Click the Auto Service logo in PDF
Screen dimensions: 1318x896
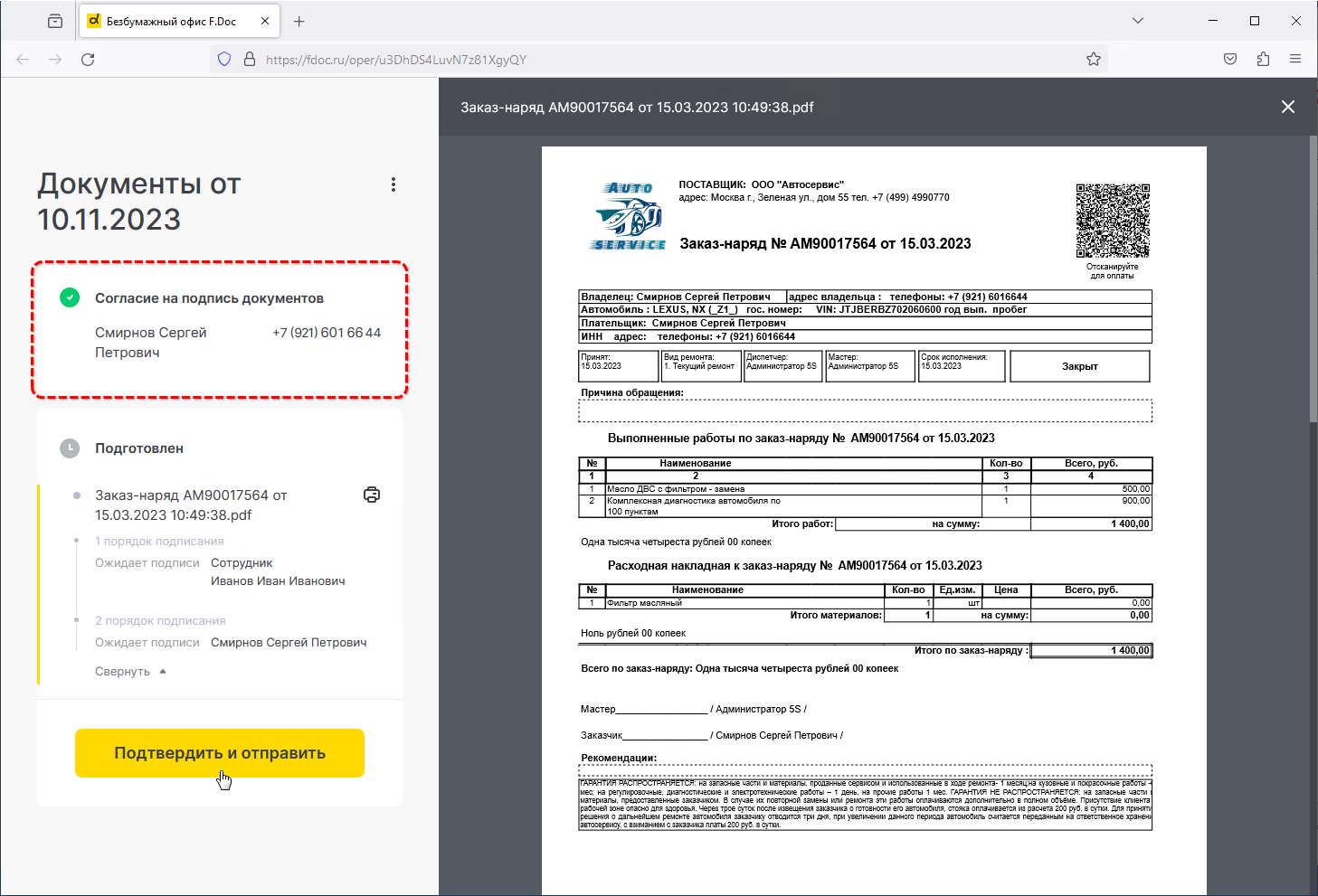point(630,216)
